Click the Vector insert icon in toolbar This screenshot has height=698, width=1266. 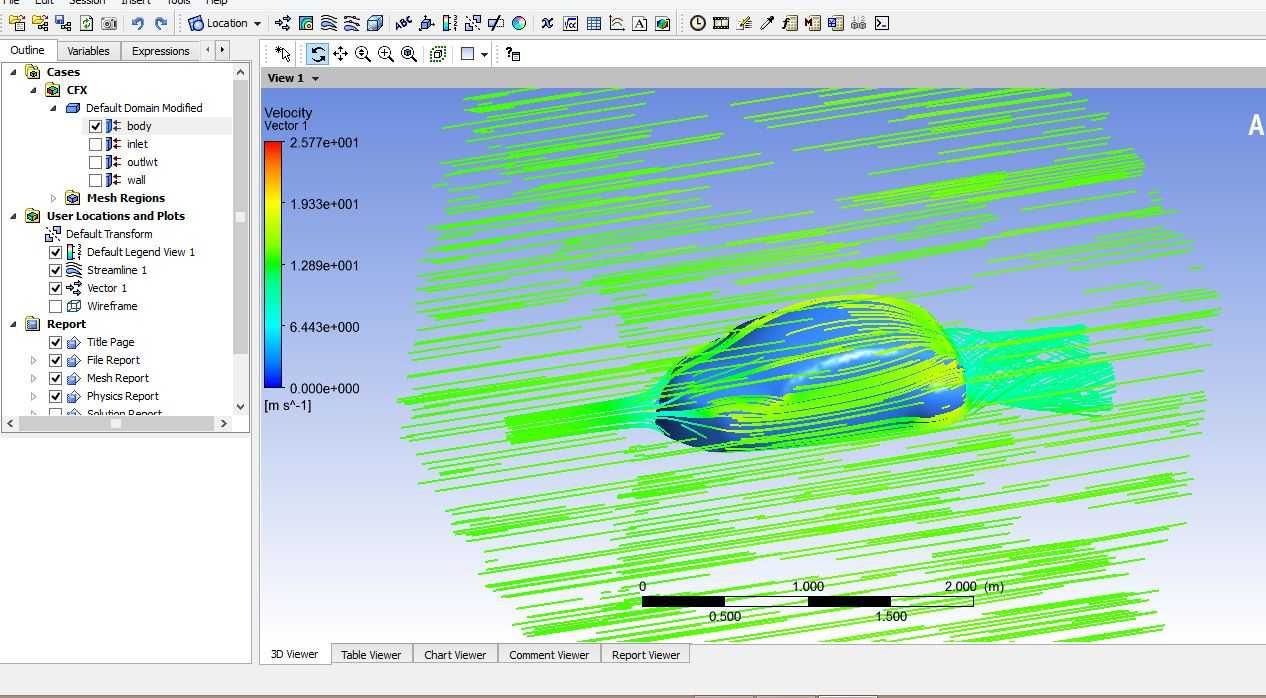click(x=283, y=23)
